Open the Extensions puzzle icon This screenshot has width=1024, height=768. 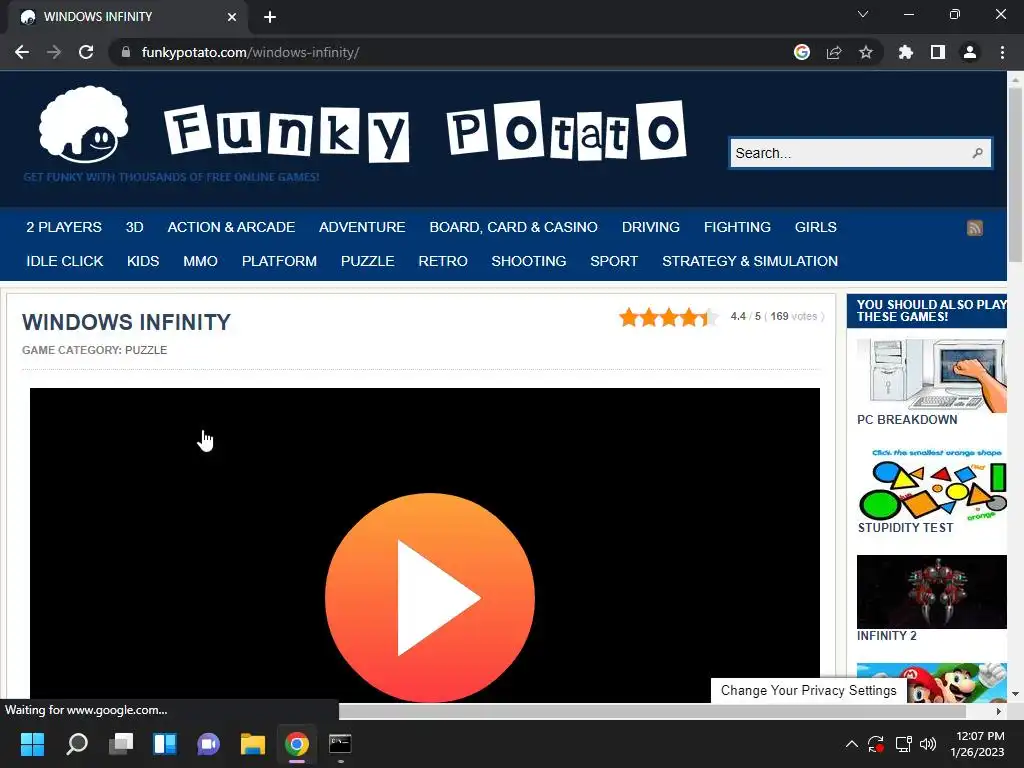coord(906,52)
